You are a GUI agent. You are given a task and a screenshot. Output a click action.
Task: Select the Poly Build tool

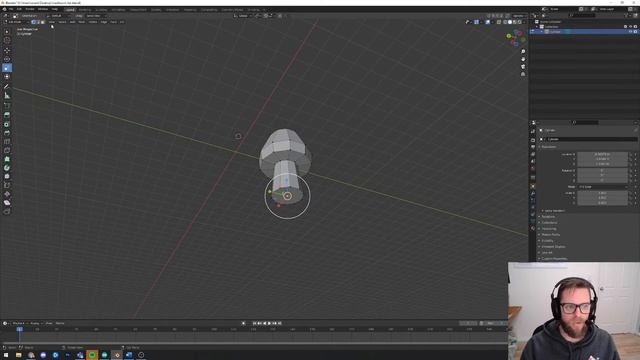[x=7, y=159]
